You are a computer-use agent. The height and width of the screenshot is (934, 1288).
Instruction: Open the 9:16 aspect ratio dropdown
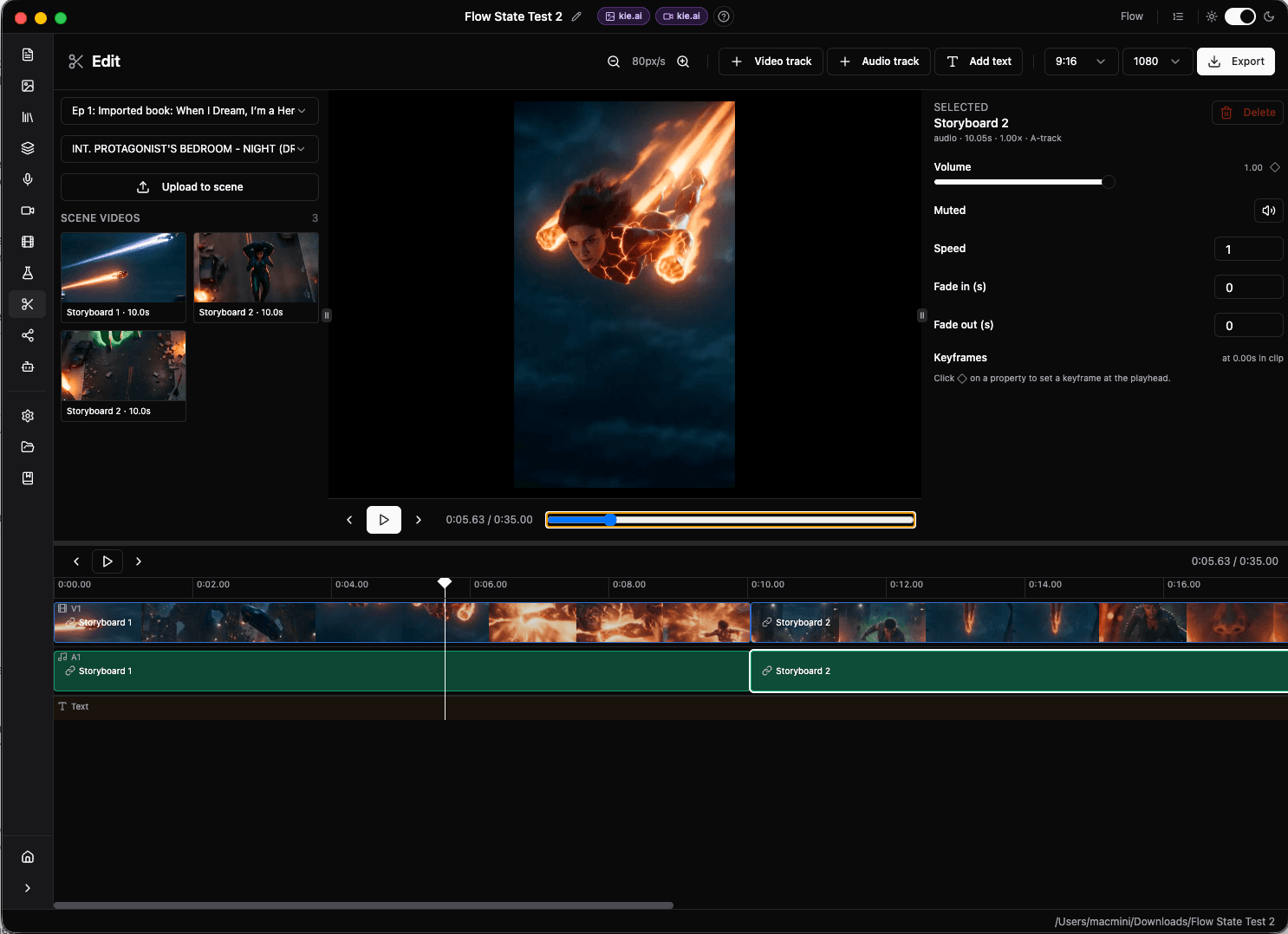[x=1081, y=62]
